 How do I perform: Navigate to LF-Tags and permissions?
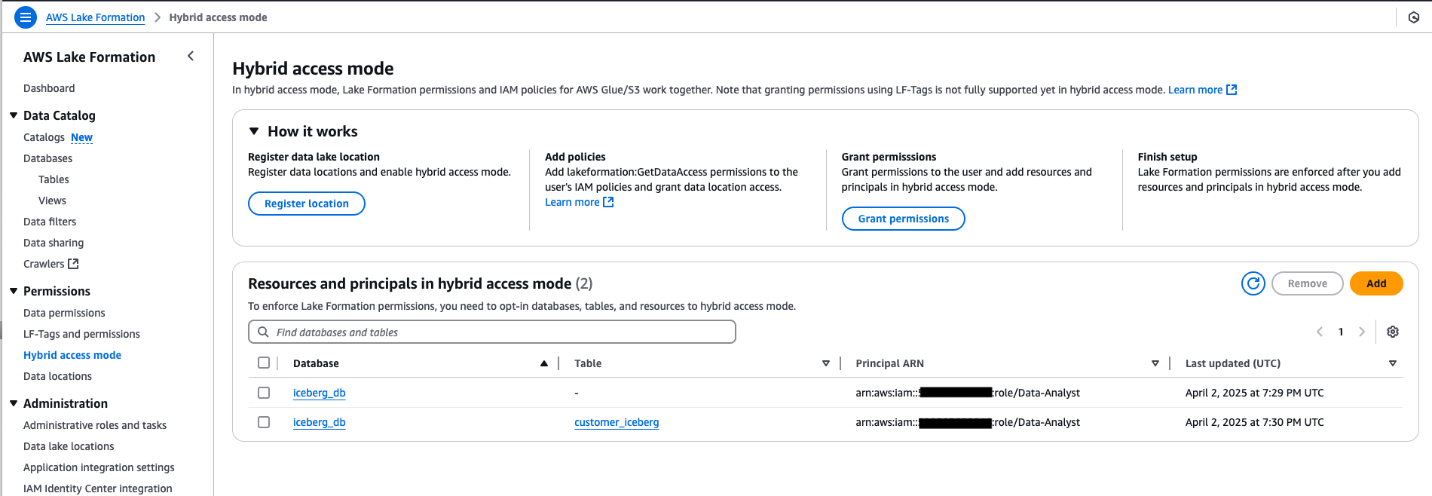click(81, 334)
